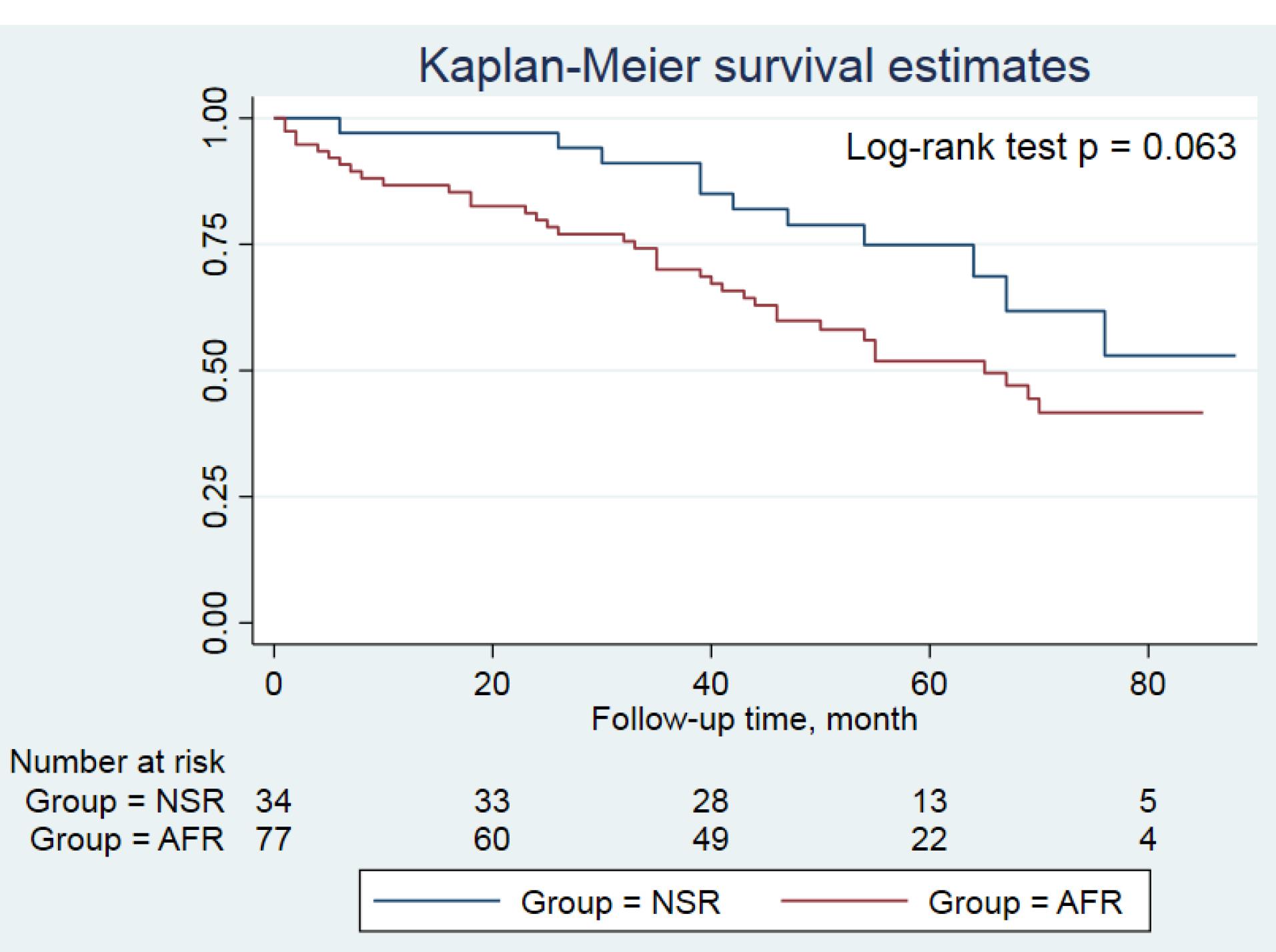Screen dimensions: 1276x952
Task: Select the Group = NSR legend label
Action: coord(620,903)
